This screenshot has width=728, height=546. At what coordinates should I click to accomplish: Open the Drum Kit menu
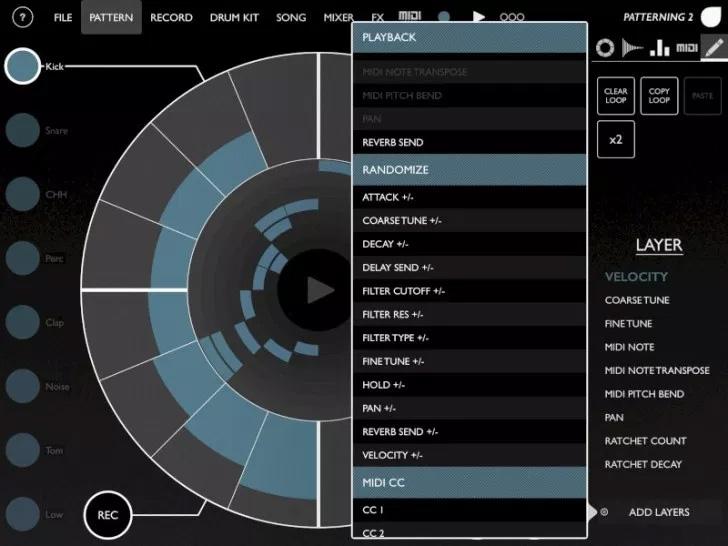click(x=233, y=18)
